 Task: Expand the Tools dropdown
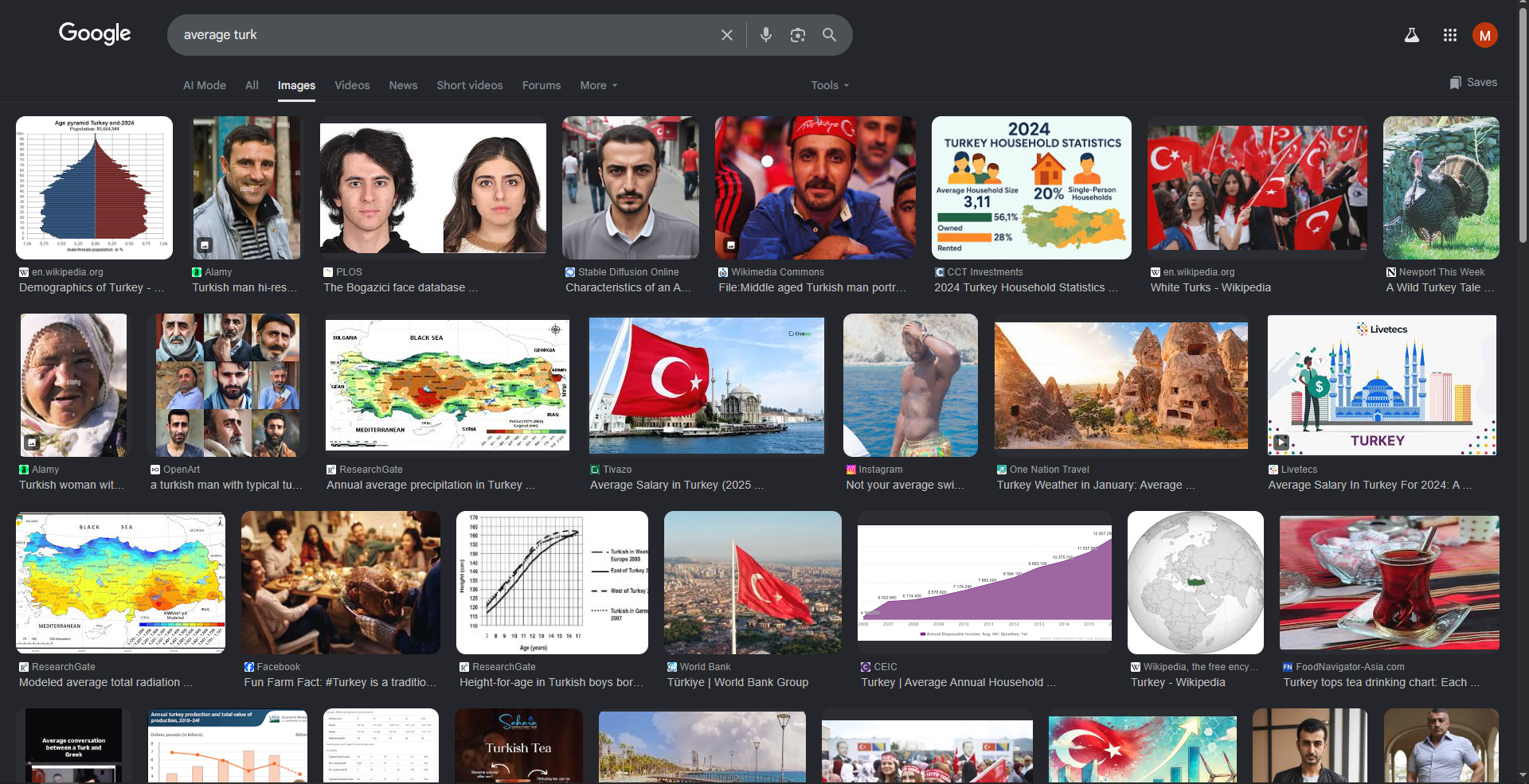click(830, 85)
